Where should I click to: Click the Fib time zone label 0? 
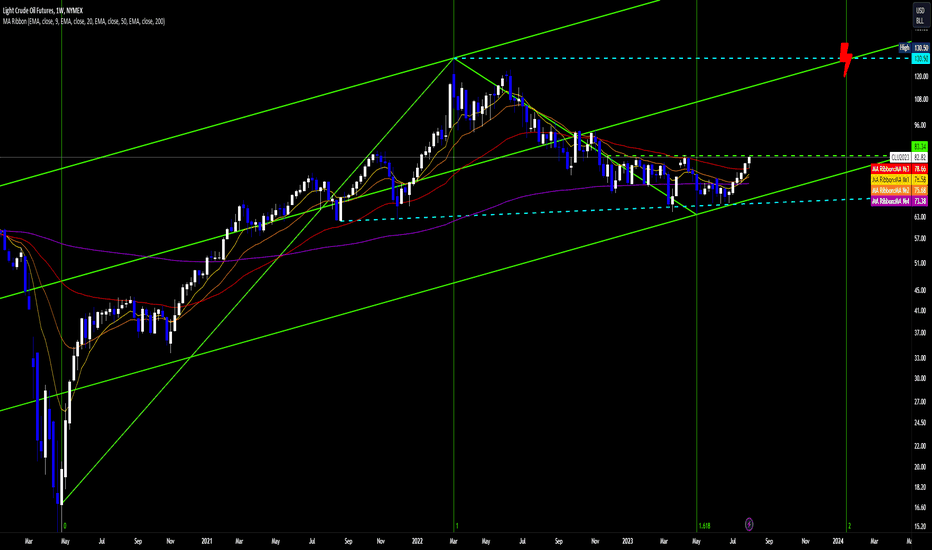coord(65,526)
